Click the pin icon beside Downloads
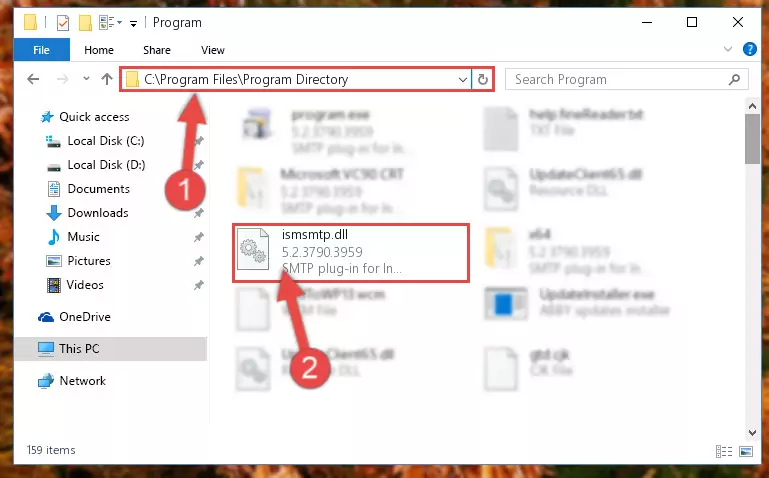The image size is (769, 478). point(199,213)
